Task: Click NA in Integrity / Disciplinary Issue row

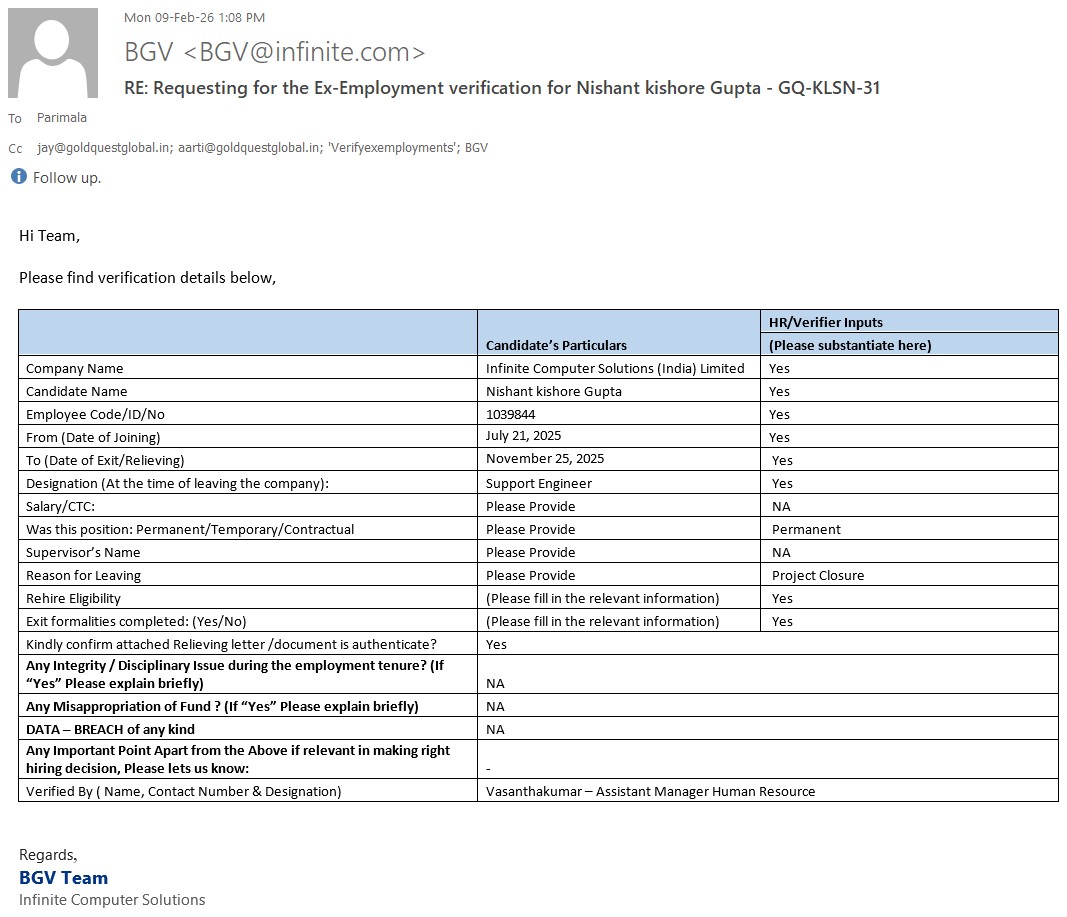Action: pos(495,684)
